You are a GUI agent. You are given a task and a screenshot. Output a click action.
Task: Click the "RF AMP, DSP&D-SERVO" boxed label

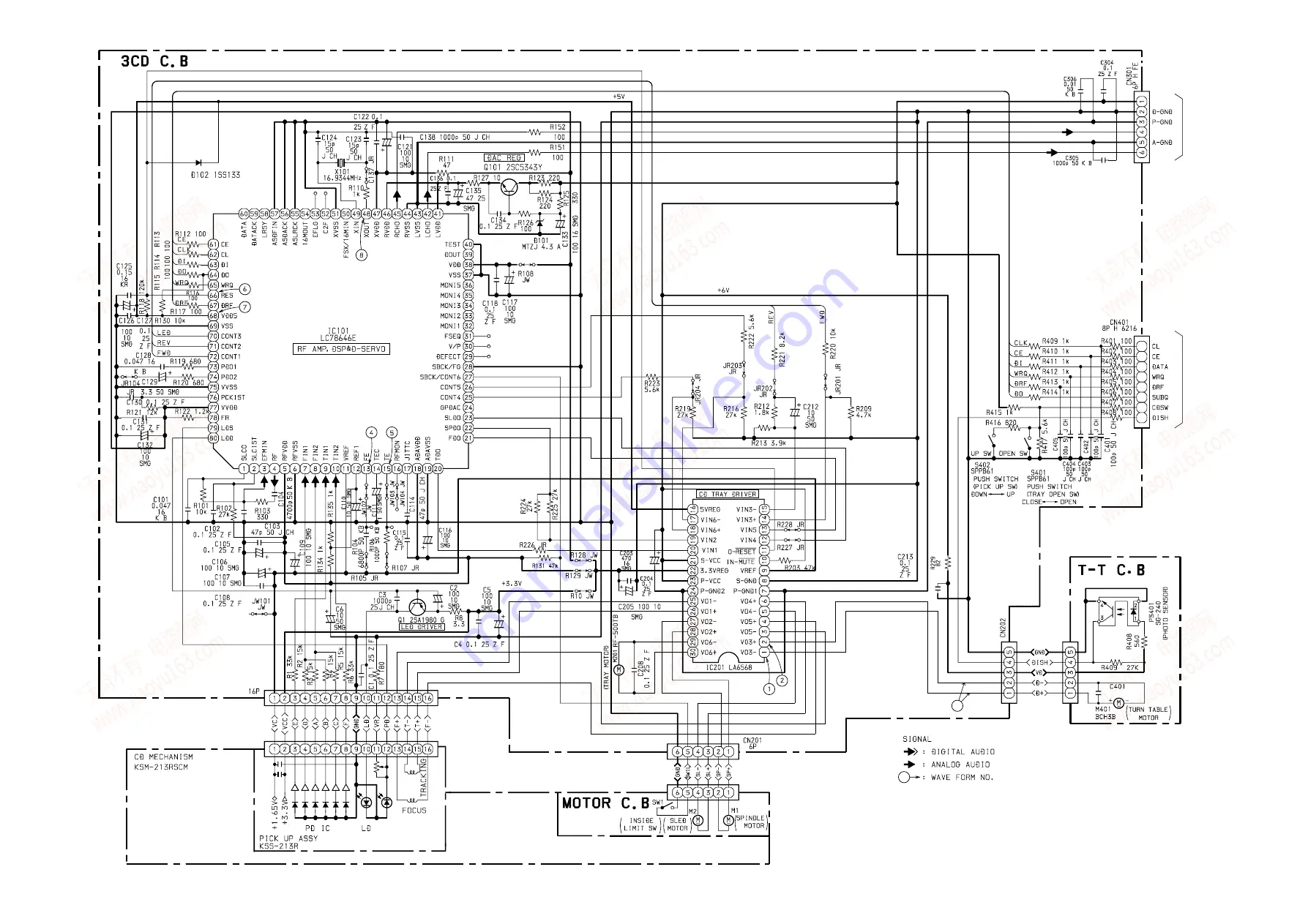pyautogui.click(x=341, y=349)
